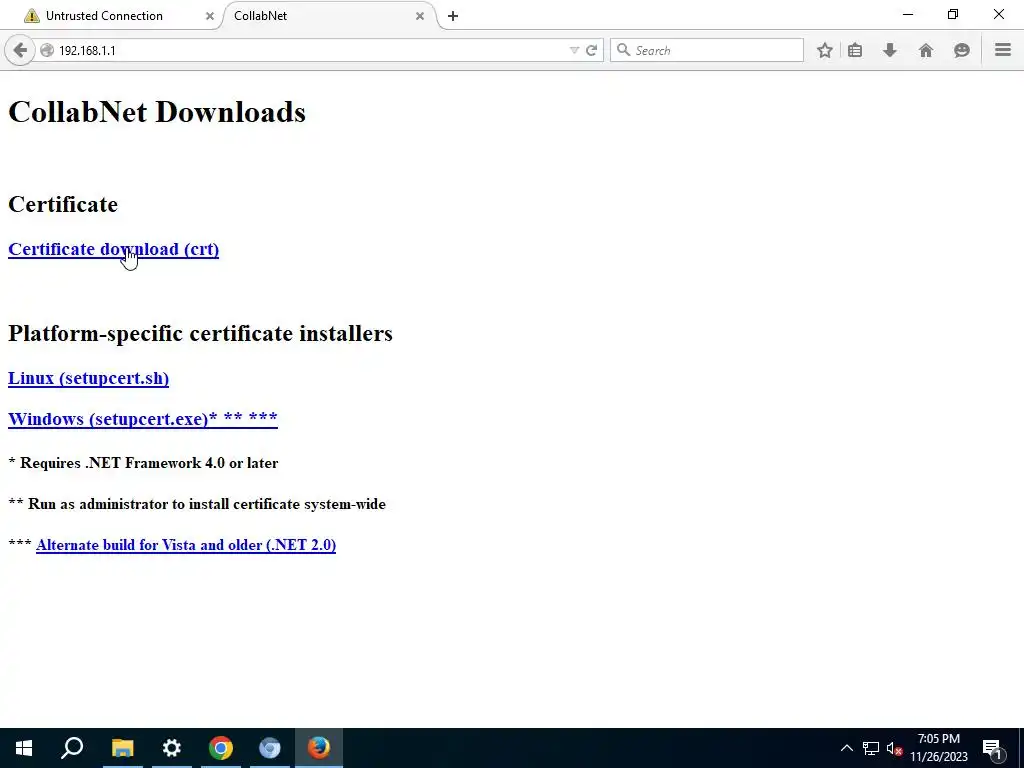Open the downloads arrow panel

pos(889,50)
